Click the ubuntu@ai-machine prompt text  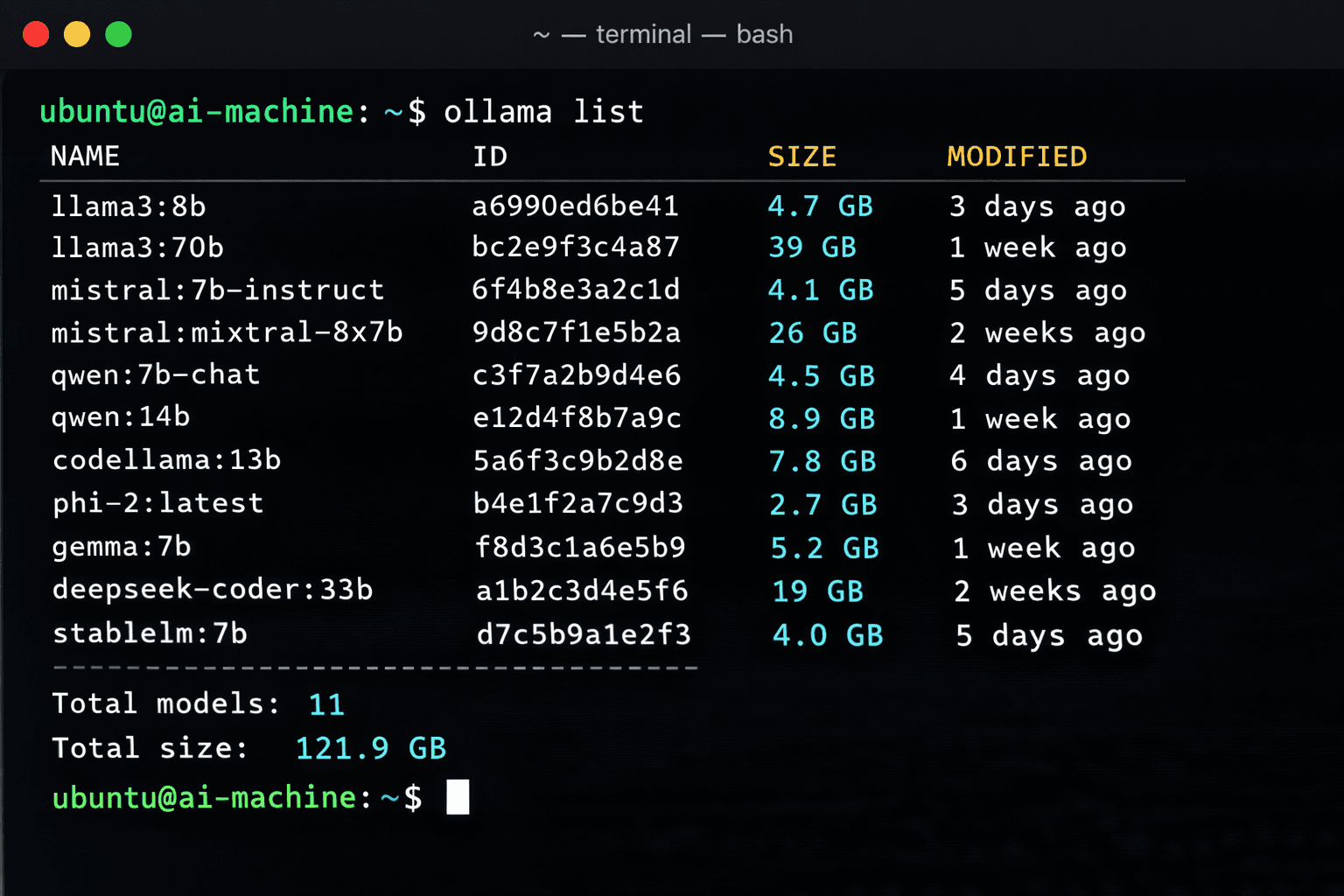point(193,111)
